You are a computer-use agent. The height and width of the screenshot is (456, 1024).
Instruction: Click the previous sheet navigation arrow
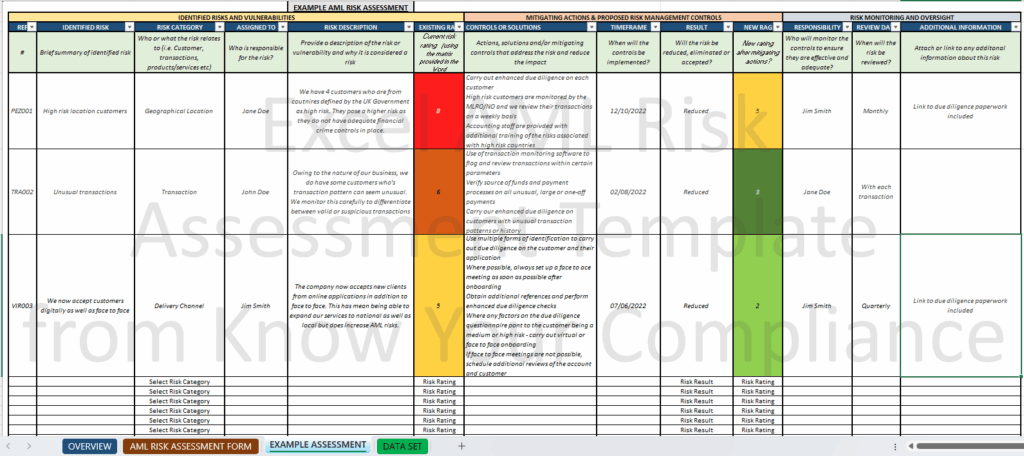pyautogui.click(x=10, y=446)
